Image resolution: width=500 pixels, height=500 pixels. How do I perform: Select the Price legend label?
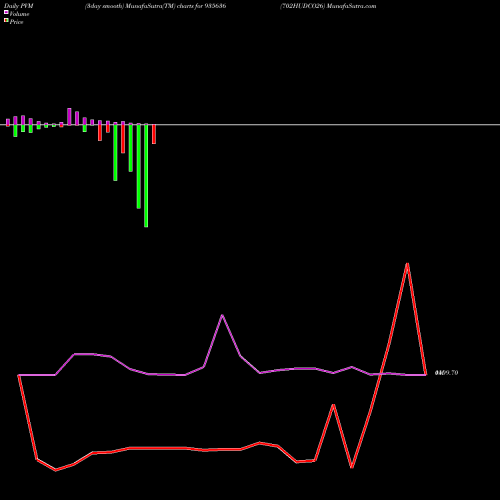pyautogui.click(x=16, y=22)
